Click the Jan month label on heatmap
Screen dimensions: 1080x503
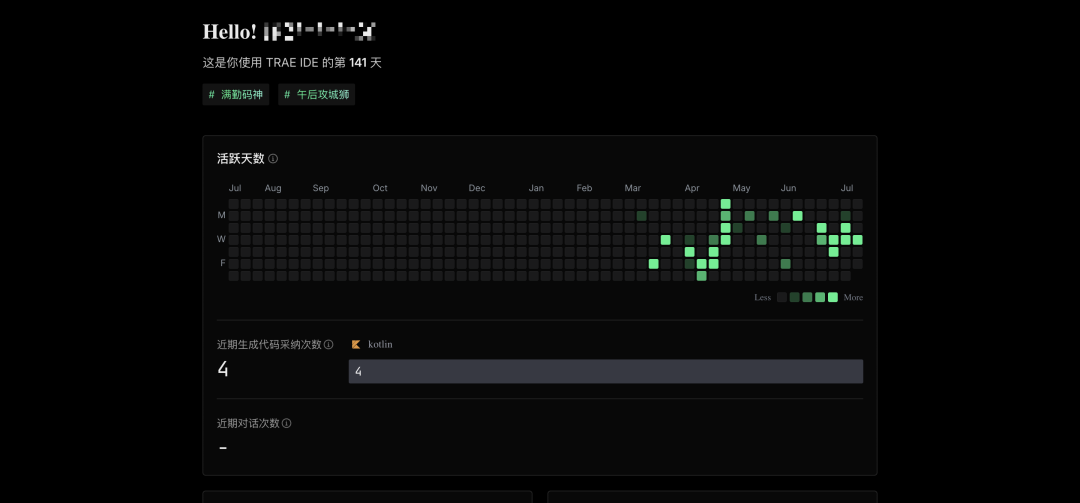pos(536,188)
